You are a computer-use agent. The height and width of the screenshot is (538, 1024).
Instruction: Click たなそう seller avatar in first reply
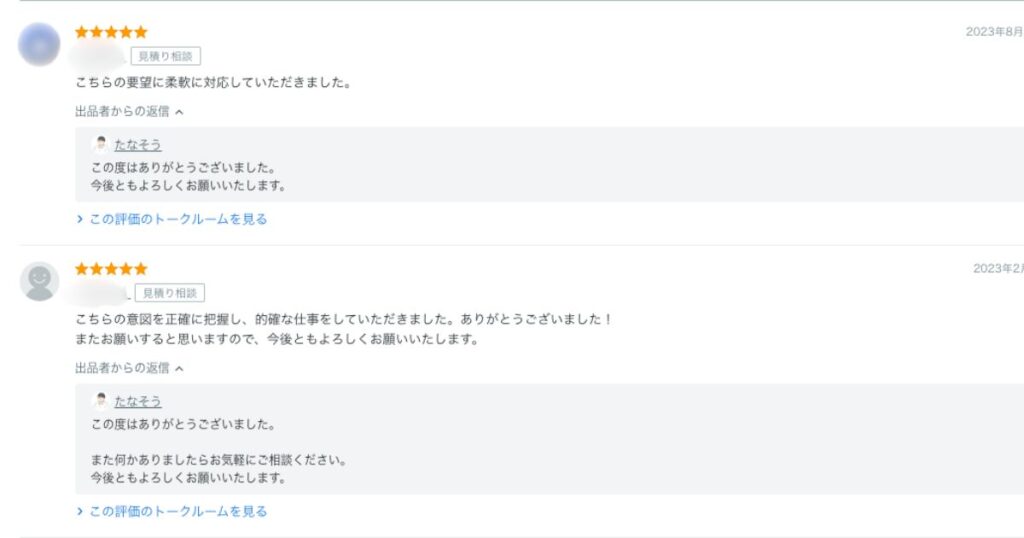click(101, 144)
